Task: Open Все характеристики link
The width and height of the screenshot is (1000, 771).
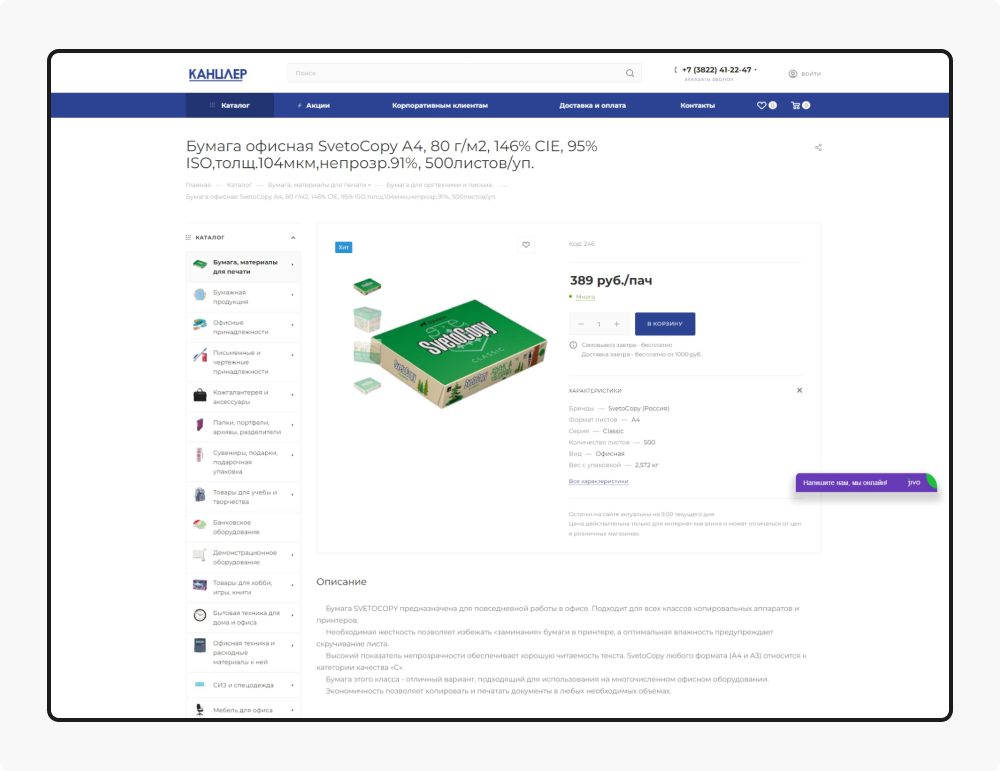Action: click(598, 481)
